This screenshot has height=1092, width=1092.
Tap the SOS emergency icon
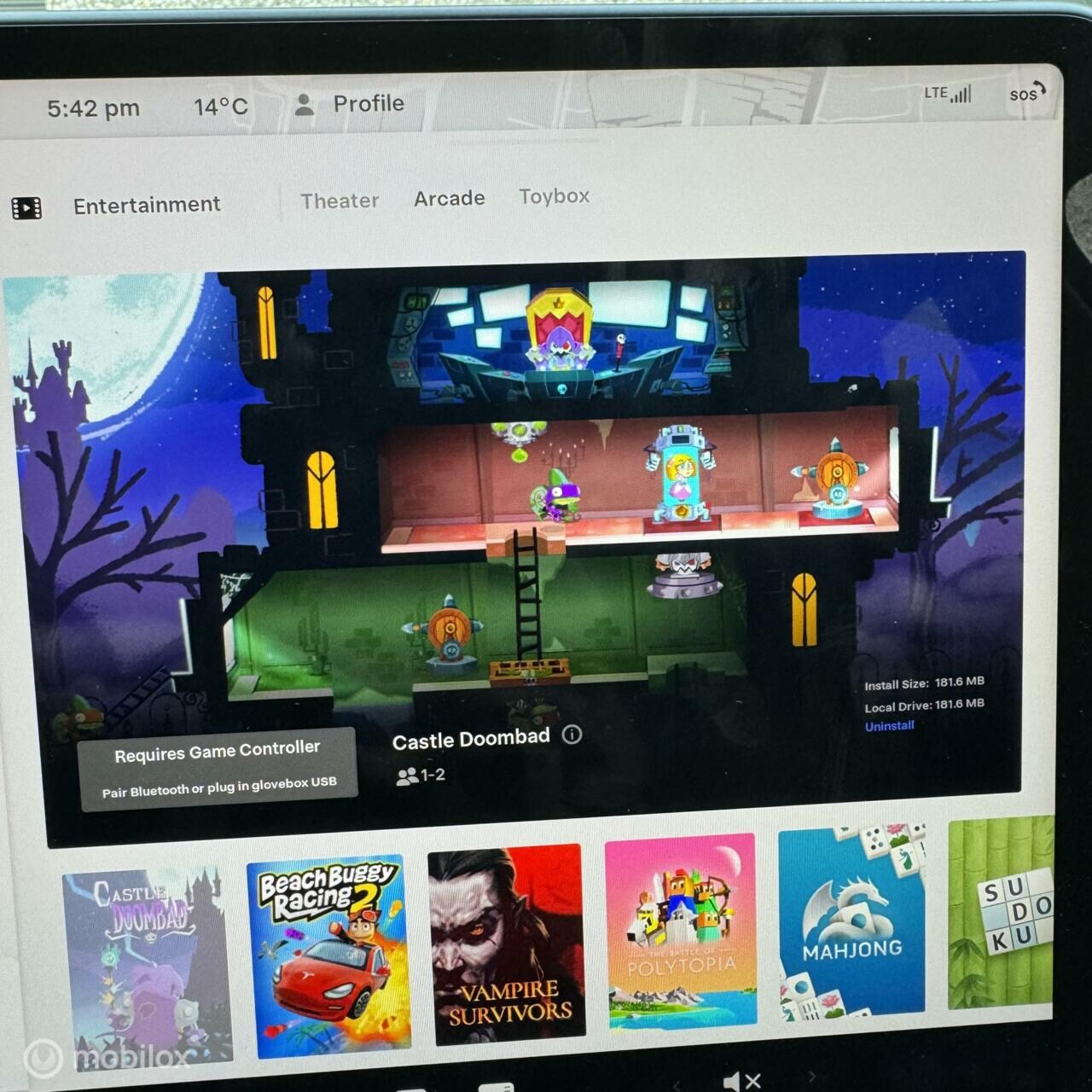pos(1028,93)
